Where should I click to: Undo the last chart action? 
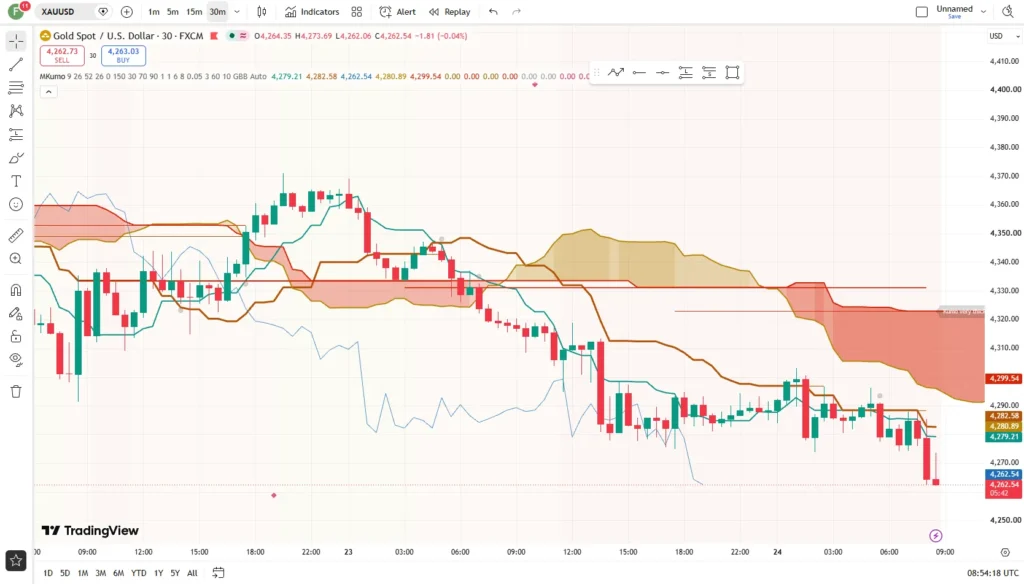[493, 12]
